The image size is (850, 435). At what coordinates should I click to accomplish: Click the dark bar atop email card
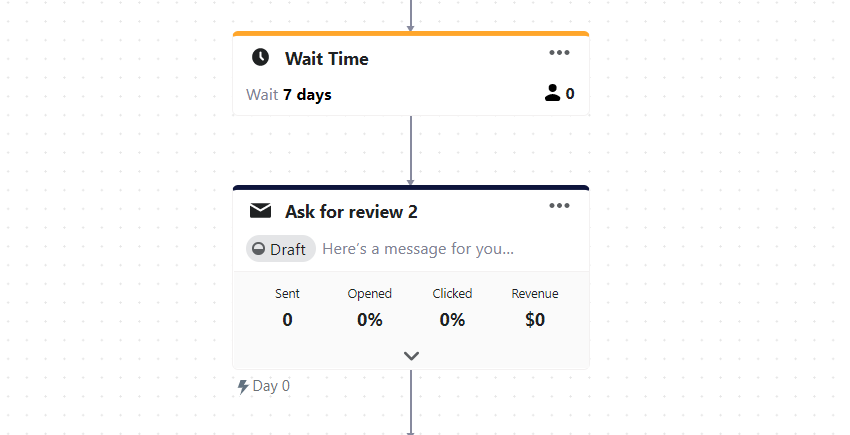[x=411, y=187]
